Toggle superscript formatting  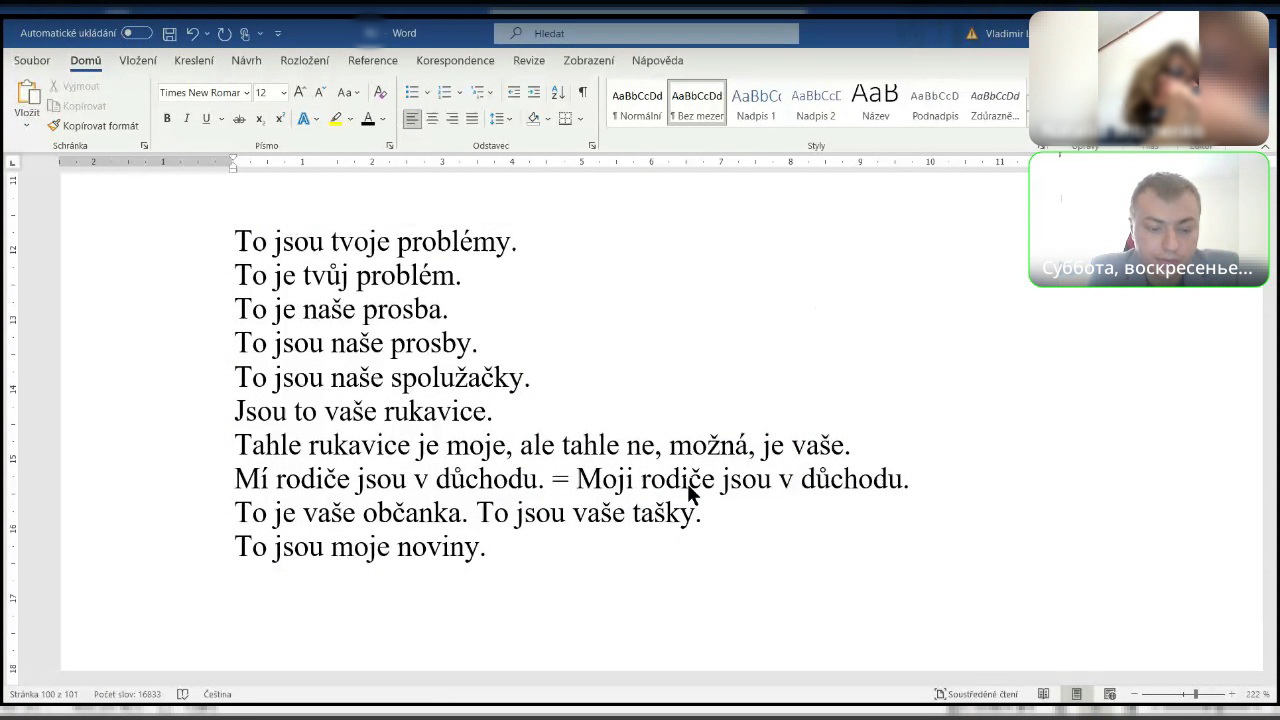279,119
